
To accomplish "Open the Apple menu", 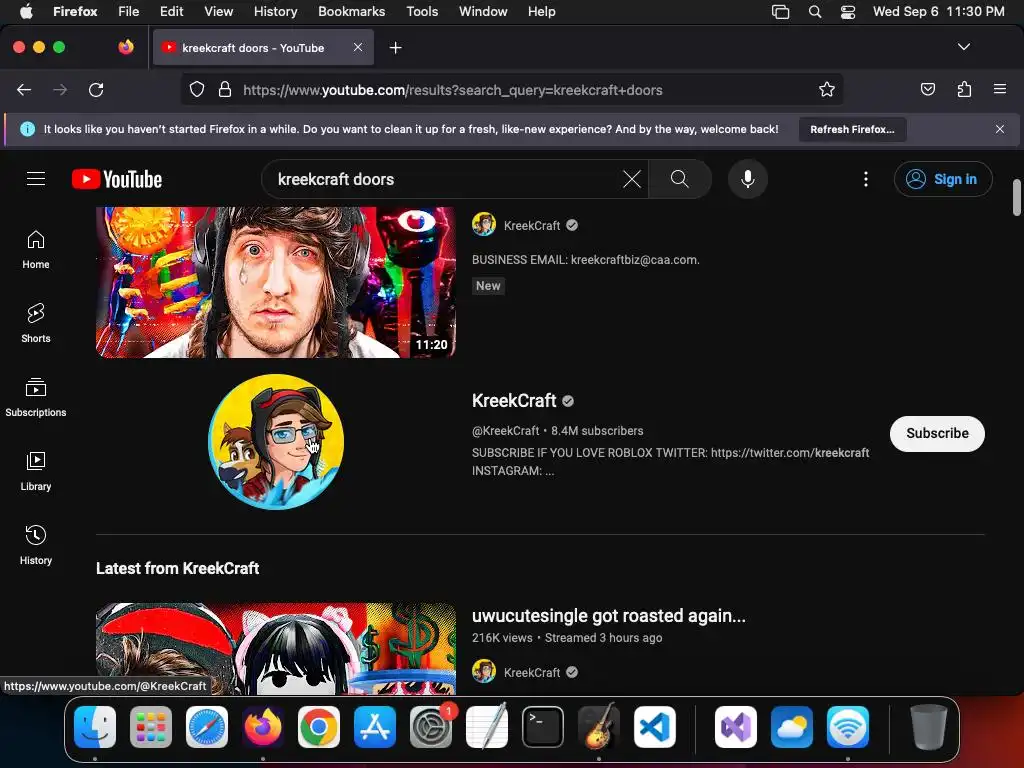I will coord(26,11).
